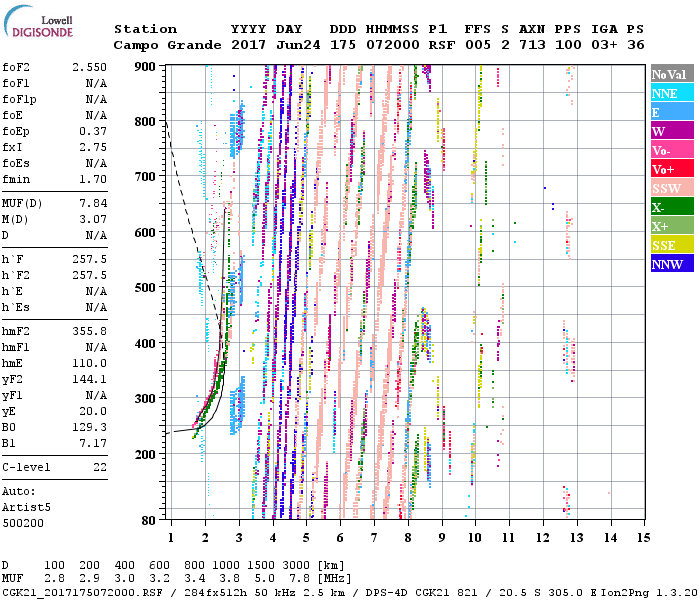Select the blue NNW legend box
Image resolution: width=700 pixels, height=600 pixels.
click(672, 264)
